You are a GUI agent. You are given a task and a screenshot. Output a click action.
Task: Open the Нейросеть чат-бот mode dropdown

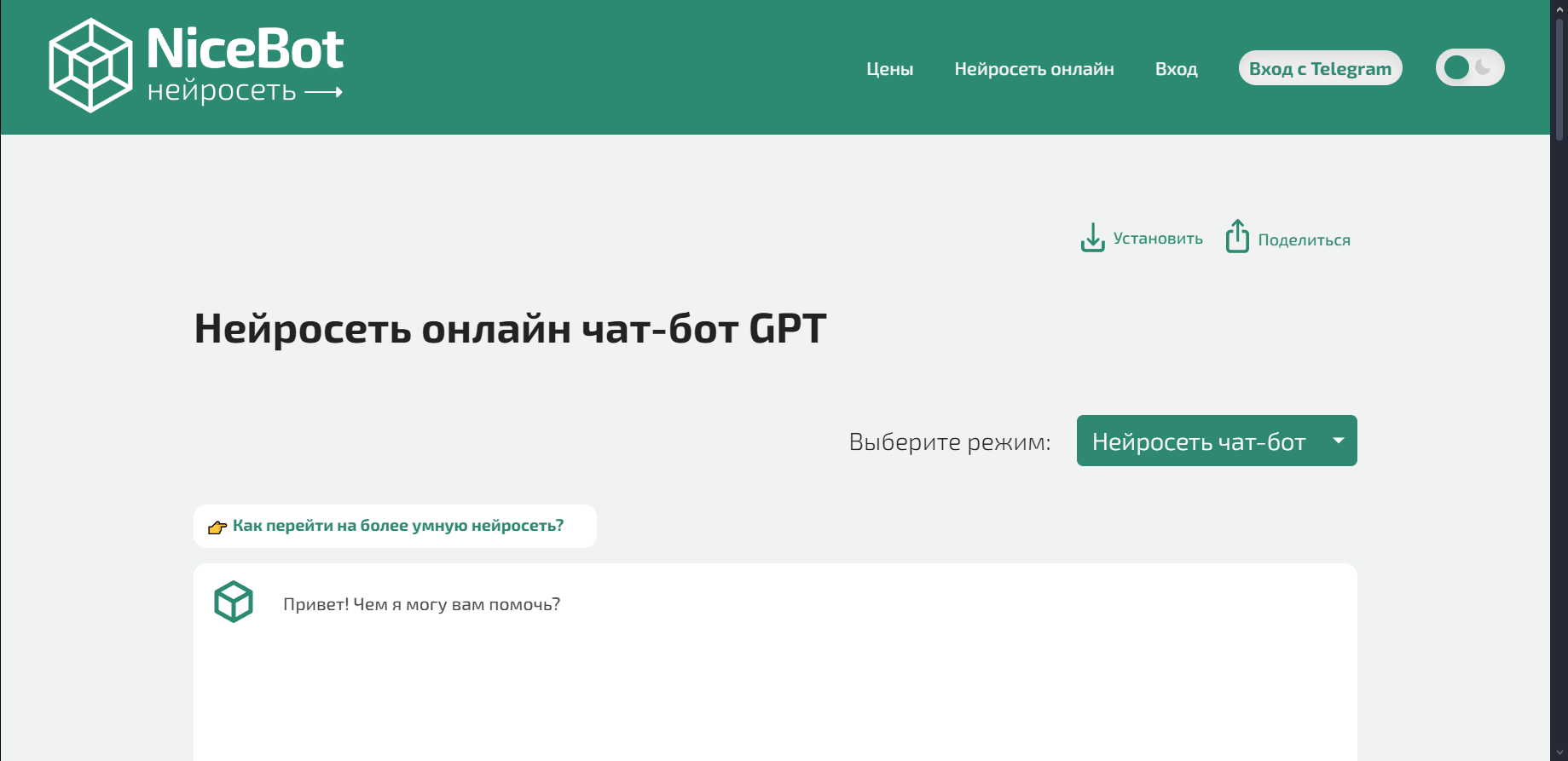pyautogui.click(x=1217, y=441)
